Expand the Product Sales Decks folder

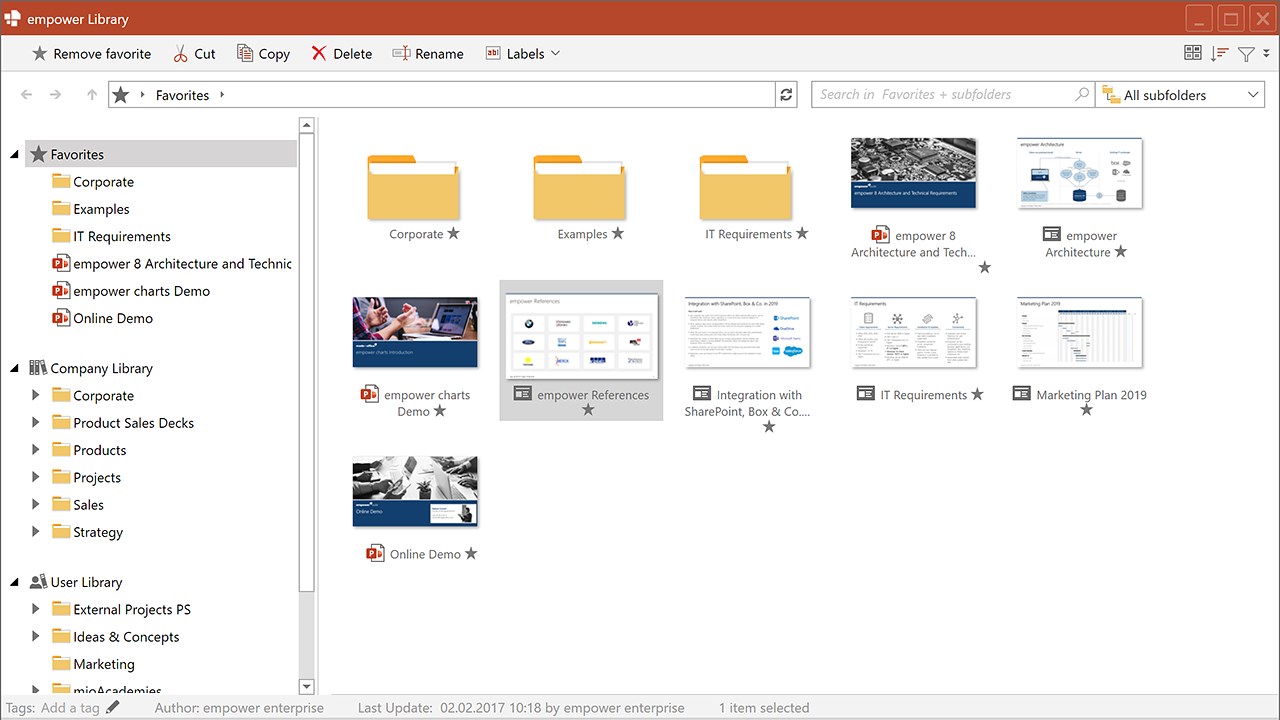[36, 422]
